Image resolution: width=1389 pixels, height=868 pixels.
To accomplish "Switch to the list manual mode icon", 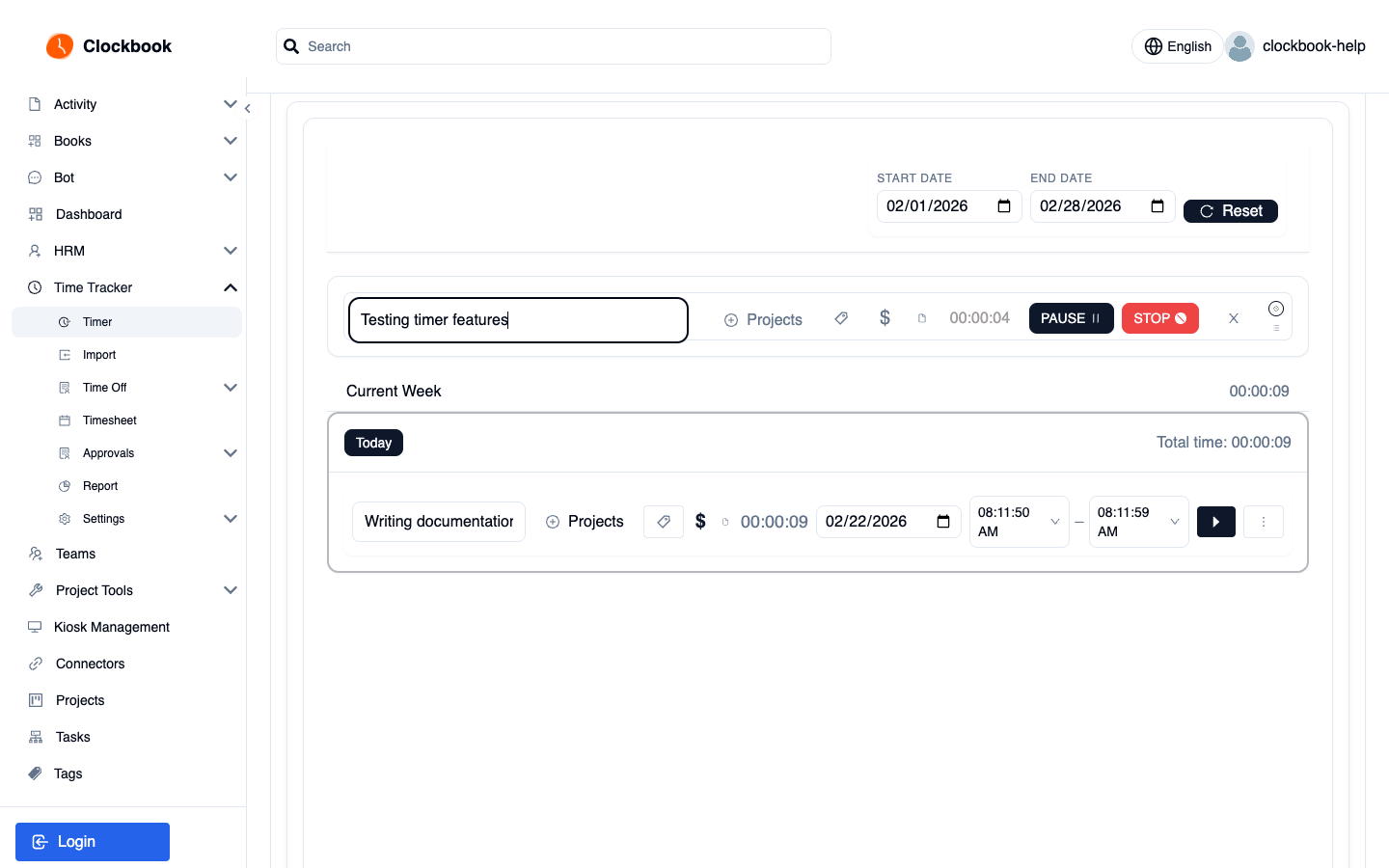I will pyautogui.click(x=1276, y=328).
